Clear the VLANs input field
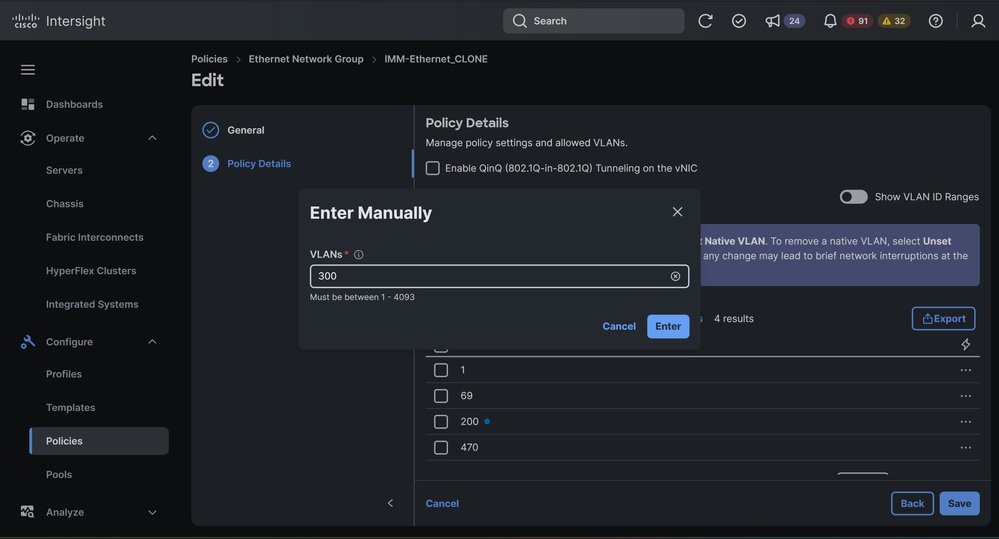 [675, 276]
